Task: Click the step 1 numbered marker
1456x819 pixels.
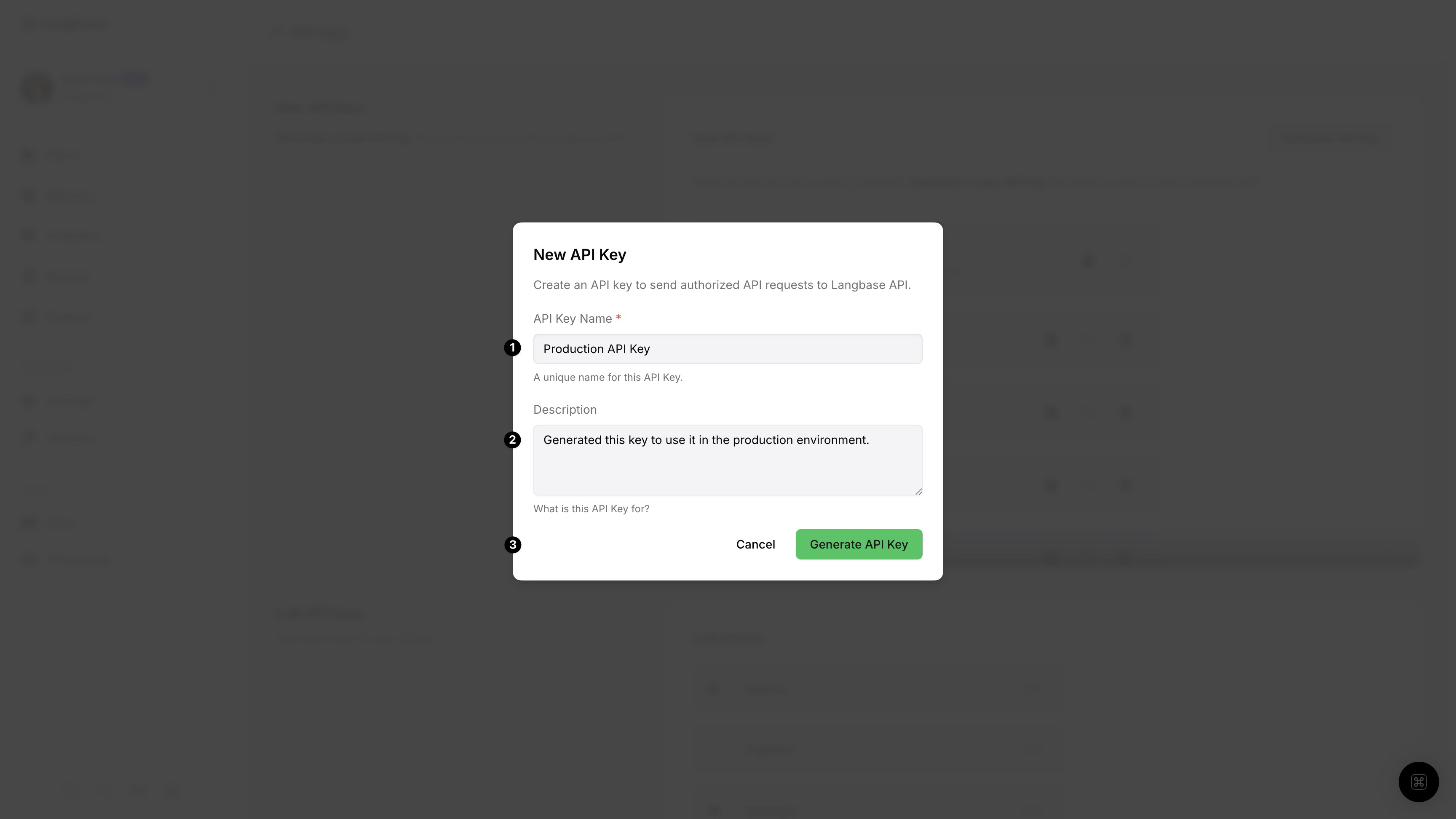Action: (x=512, y=348)
